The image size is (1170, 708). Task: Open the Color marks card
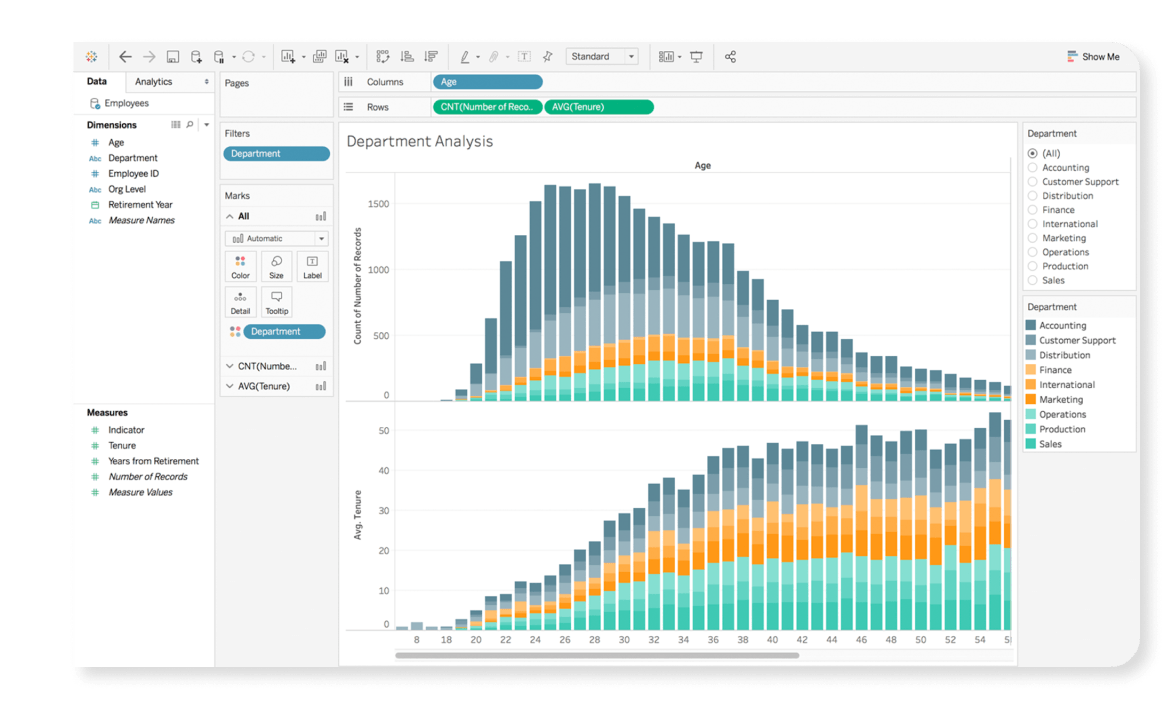[241, 266]
